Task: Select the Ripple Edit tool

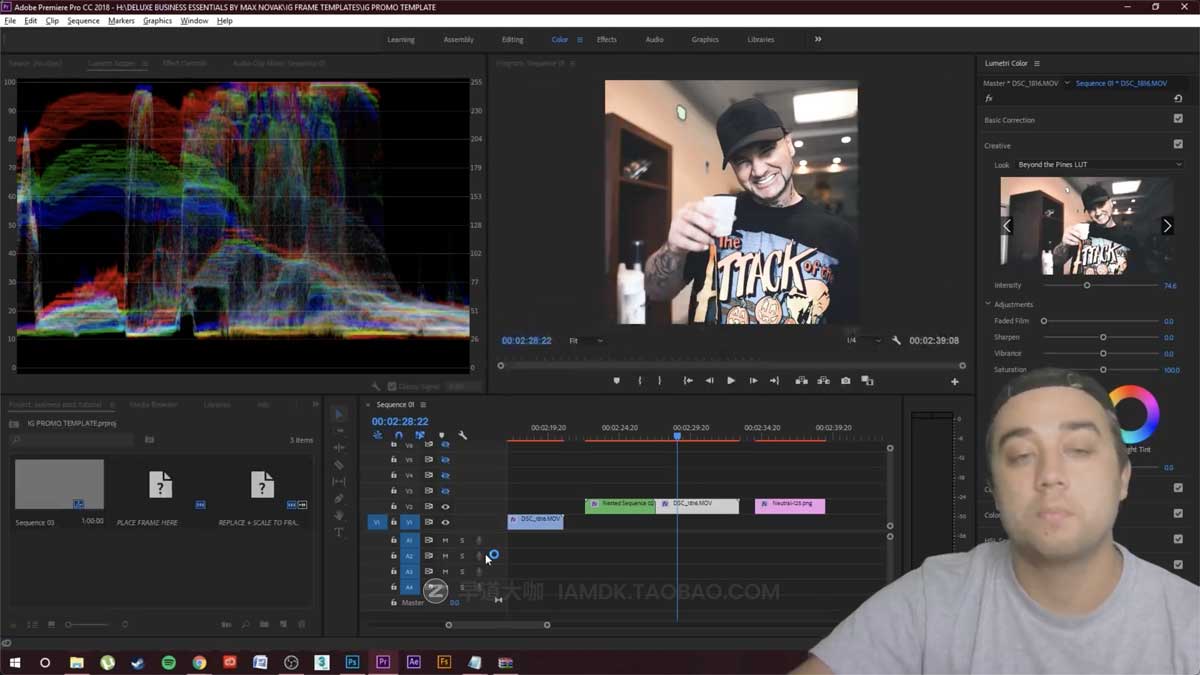Action: [x=339, y=448]
